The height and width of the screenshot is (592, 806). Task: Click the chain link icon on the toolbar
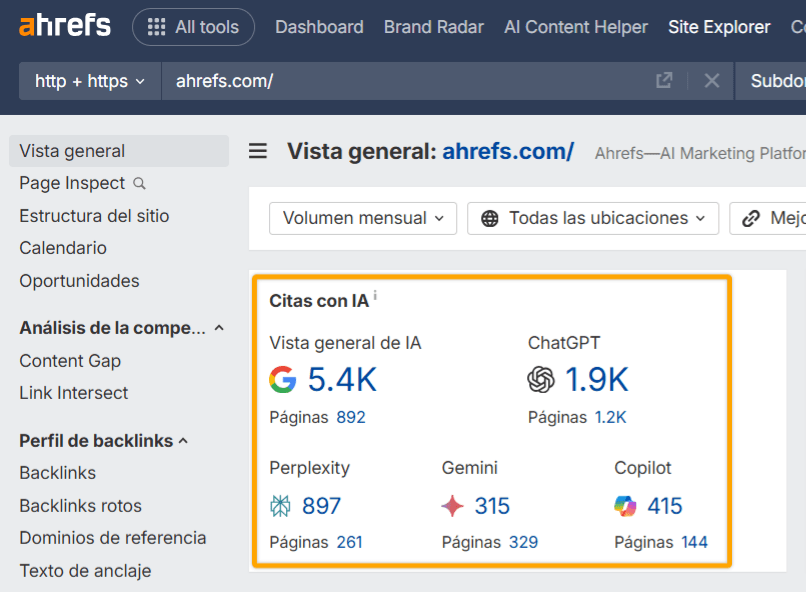coord(753,218)
